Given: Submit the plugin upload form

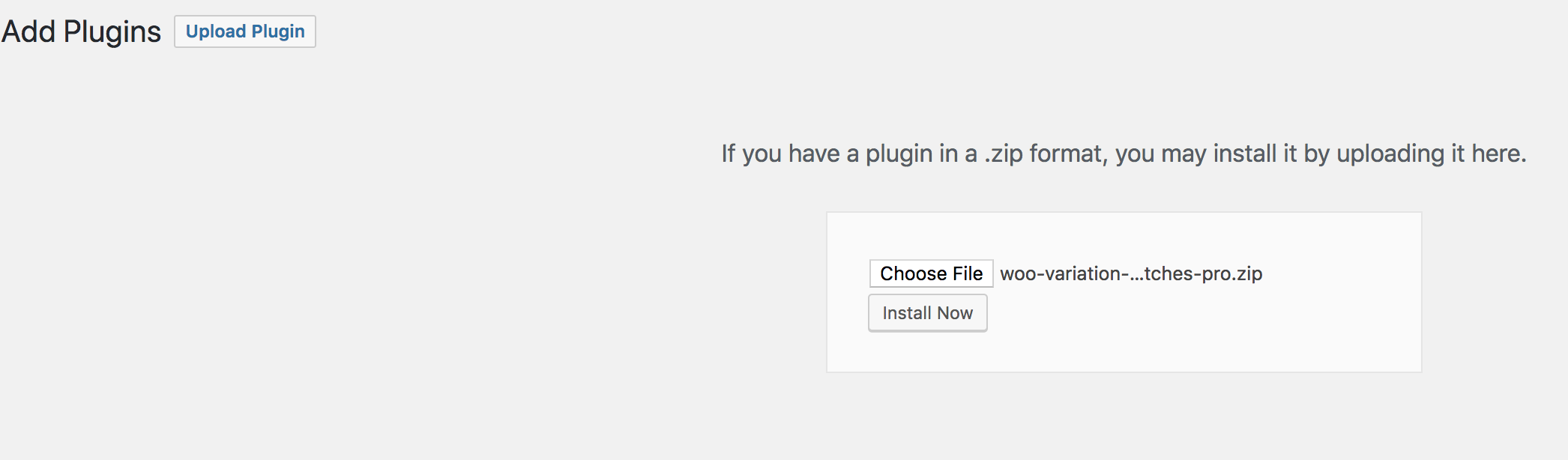Looking at the screenshot, I should tap(927, 313).
